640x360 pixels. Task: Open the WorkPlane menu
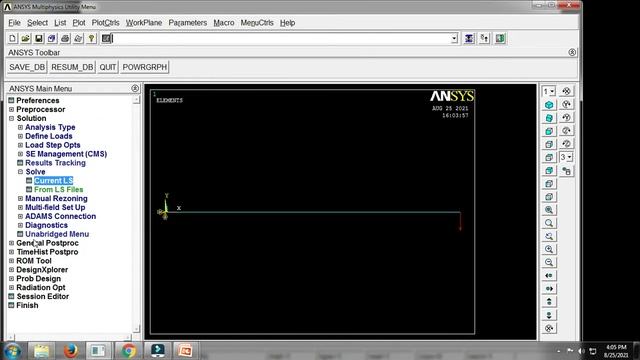[144, 23]
